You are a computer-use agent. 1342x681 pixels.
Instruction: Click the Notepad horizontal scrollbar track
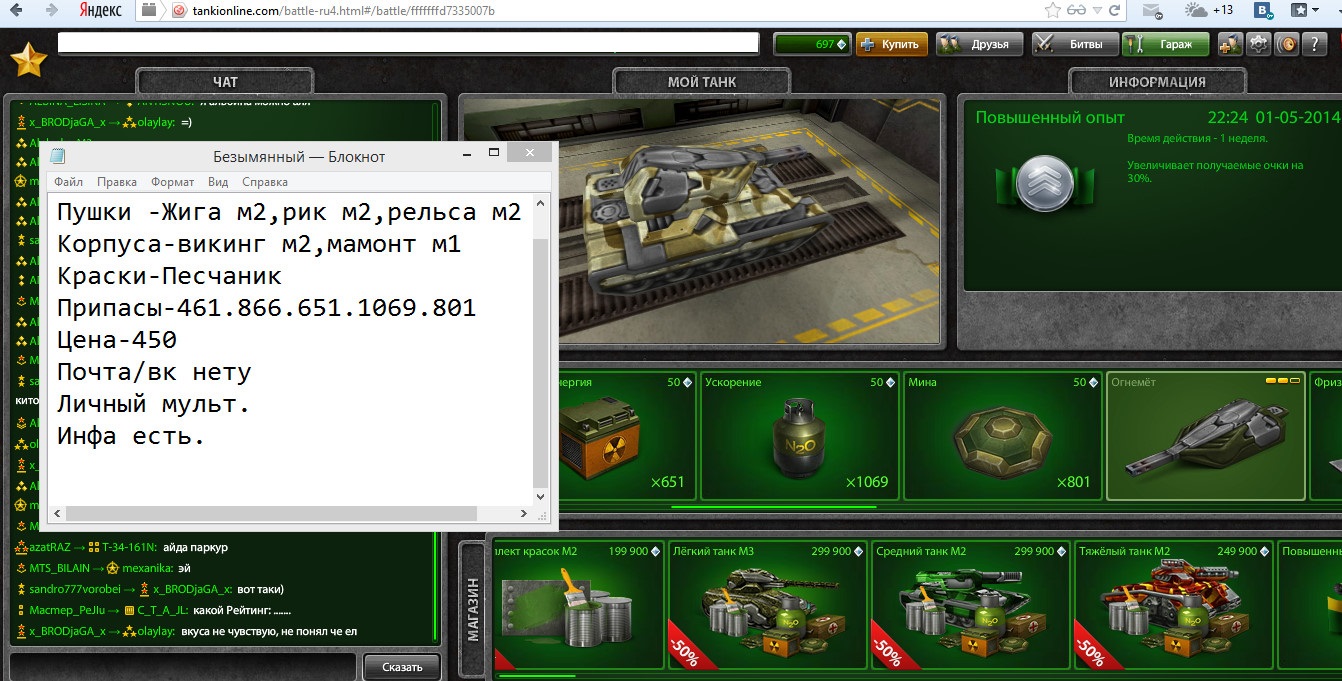pyautogui.click(x=291, y=513)
